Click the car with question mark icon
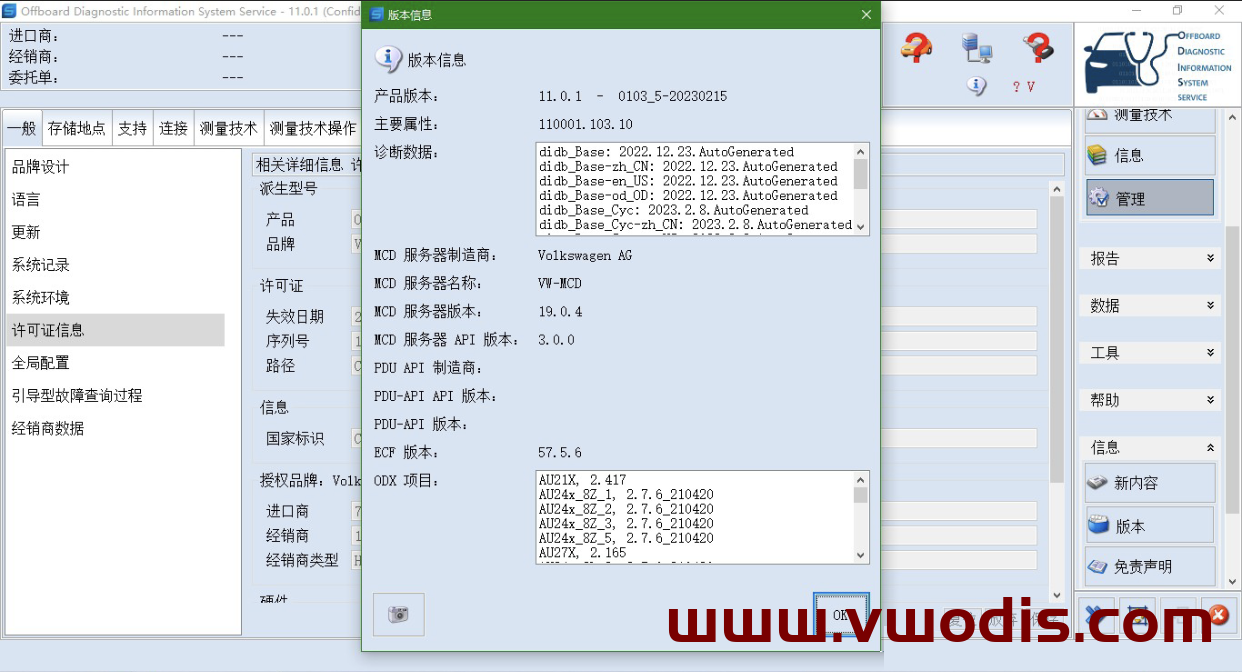Viewport: 1242px width, 672px height. [x=916, y=47]
